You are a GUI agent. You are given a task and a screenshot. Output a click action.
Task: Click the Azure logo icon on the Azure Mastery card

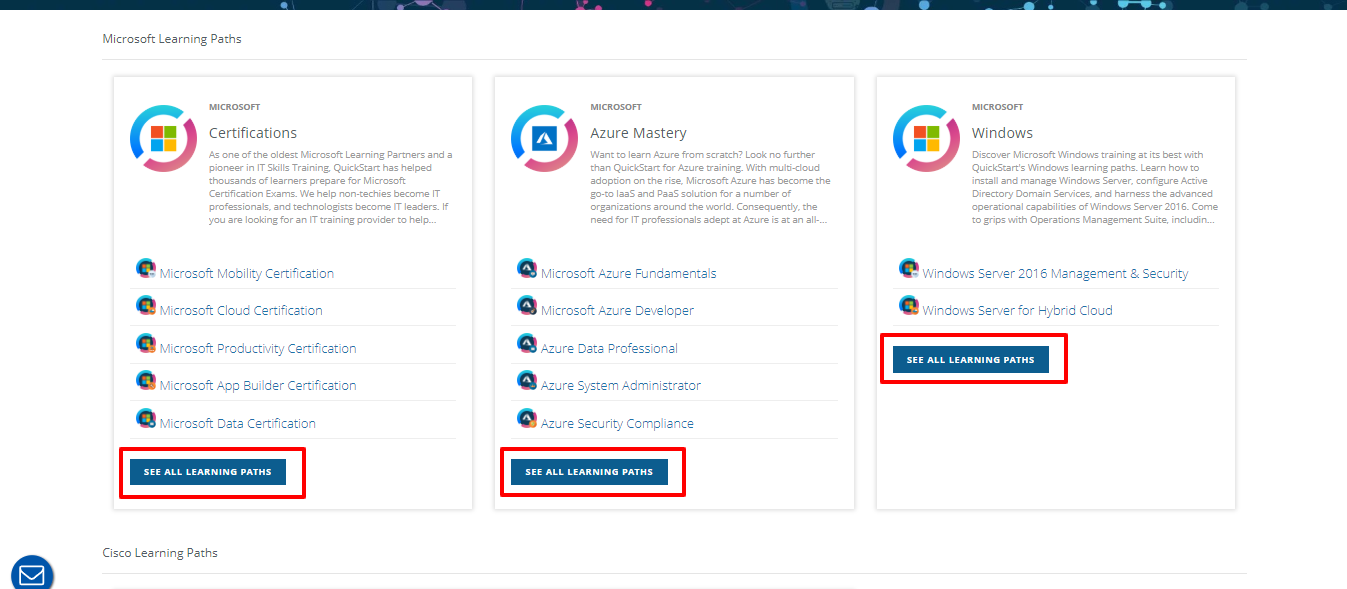click(544, 137)
